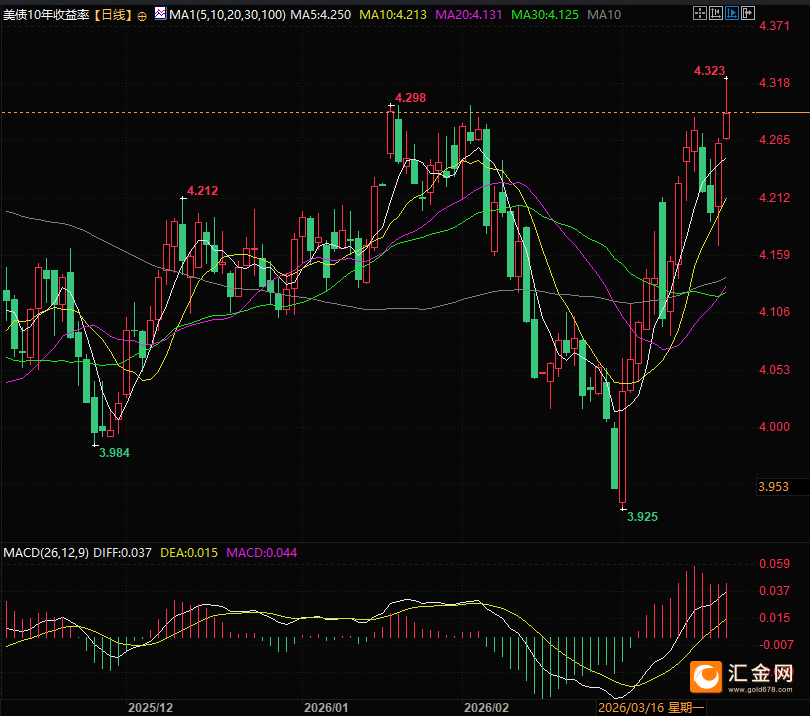Click the 3.984 low price annotation
Viewport: 810px width, 716px height.
tap(114, 453)
